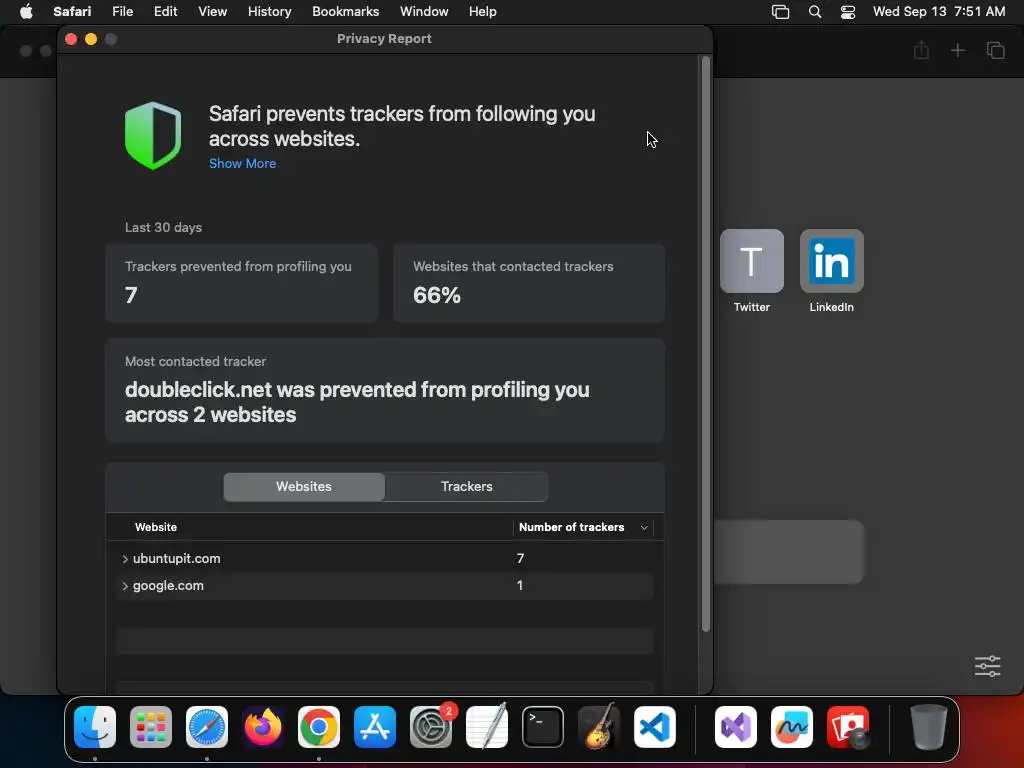This screenshot has width=1024, height=768.
Task: Click the New Tab plus icon
Action: [x=957, y=50]
